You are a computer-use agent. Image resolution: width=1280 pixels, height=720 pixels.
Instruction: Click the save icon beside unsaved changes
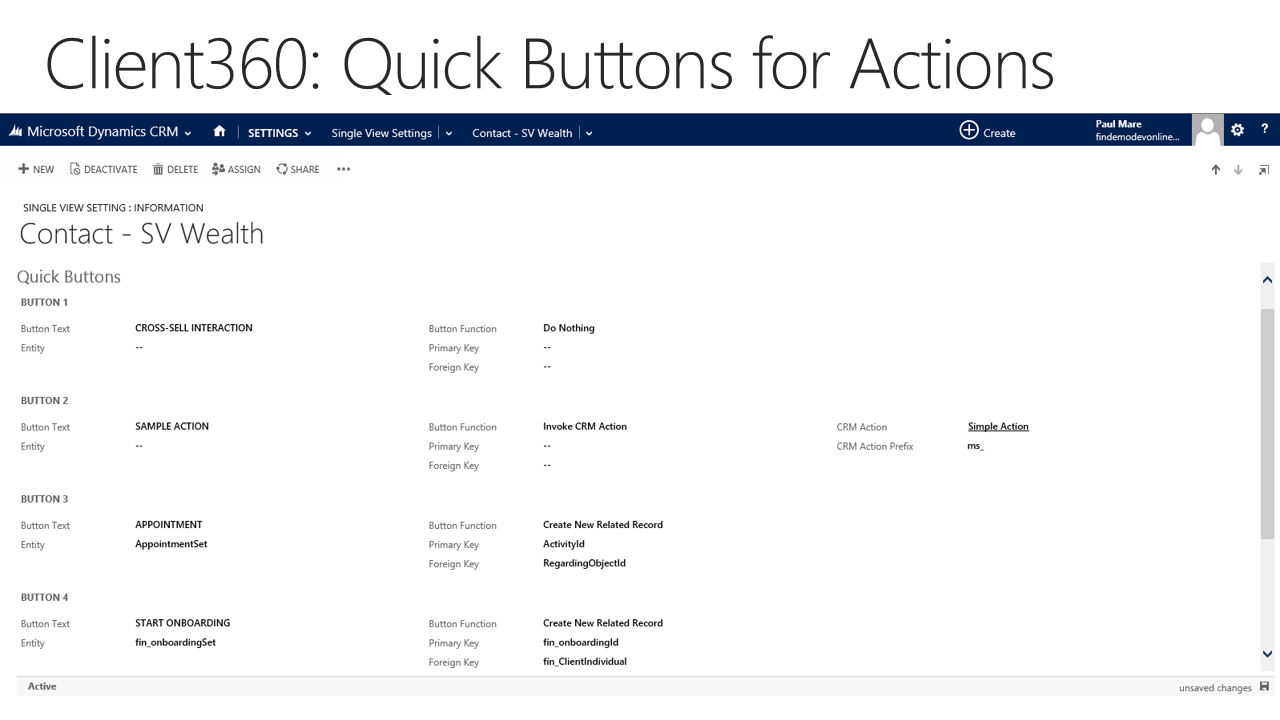tap(1265, 687)
